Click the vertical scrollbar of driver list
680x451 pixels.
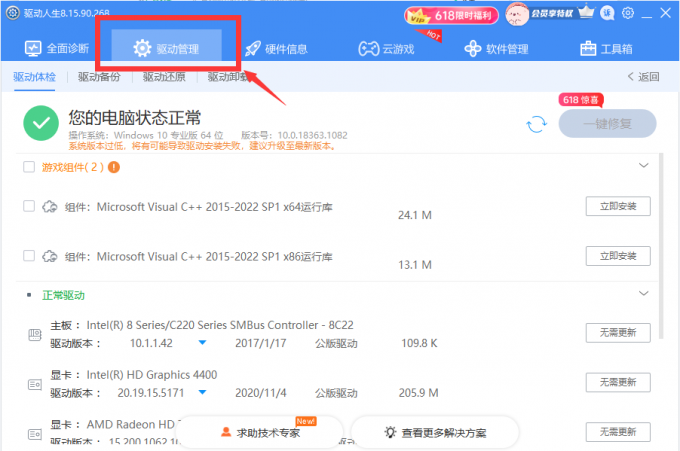661,246
